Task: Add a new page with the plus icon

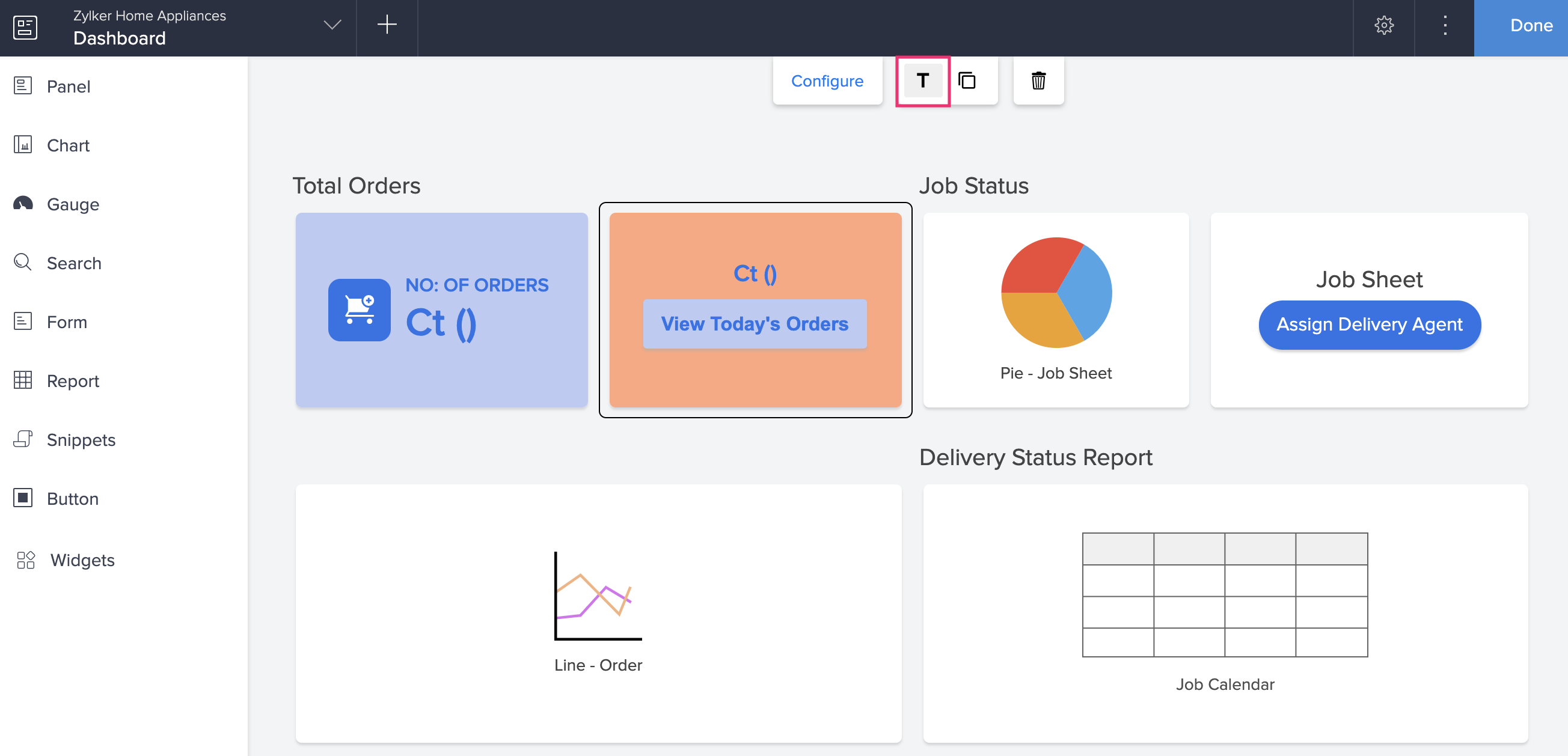Action: (x=387, y=26)
